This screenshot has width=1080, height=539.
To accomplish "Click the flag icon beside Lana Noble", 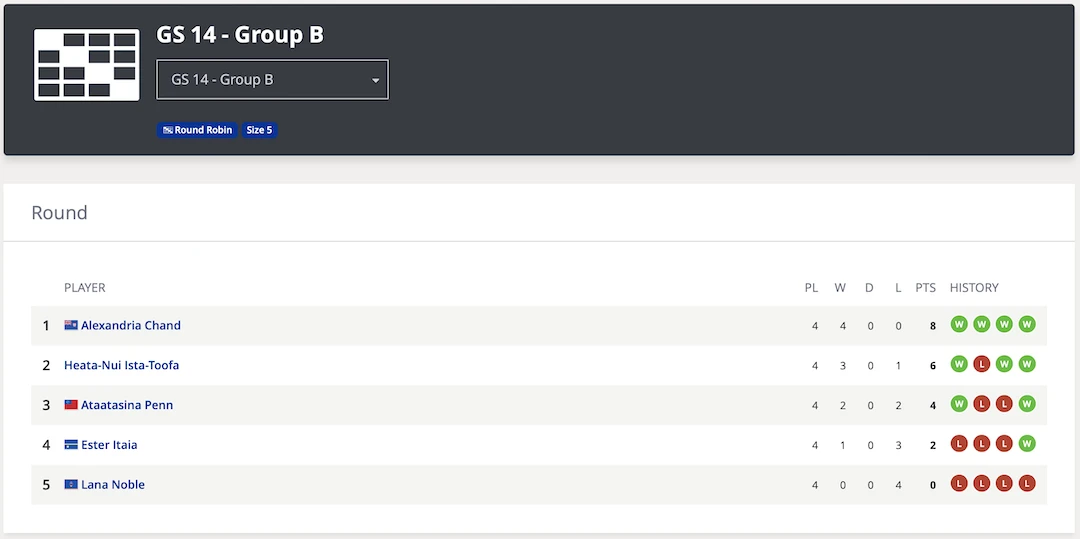I will pyautogui.click(x=71, y=485).
